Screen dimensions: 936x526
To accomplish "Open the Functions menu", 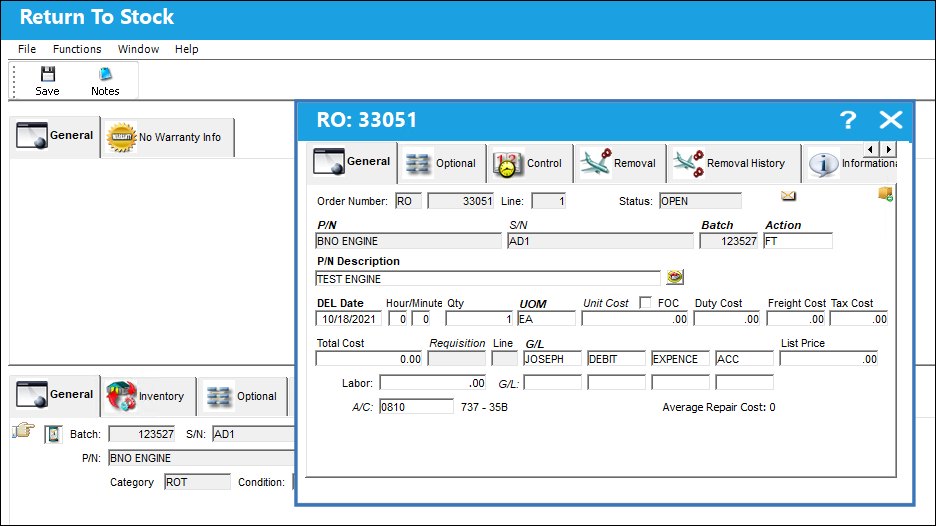I will (77, 49).
